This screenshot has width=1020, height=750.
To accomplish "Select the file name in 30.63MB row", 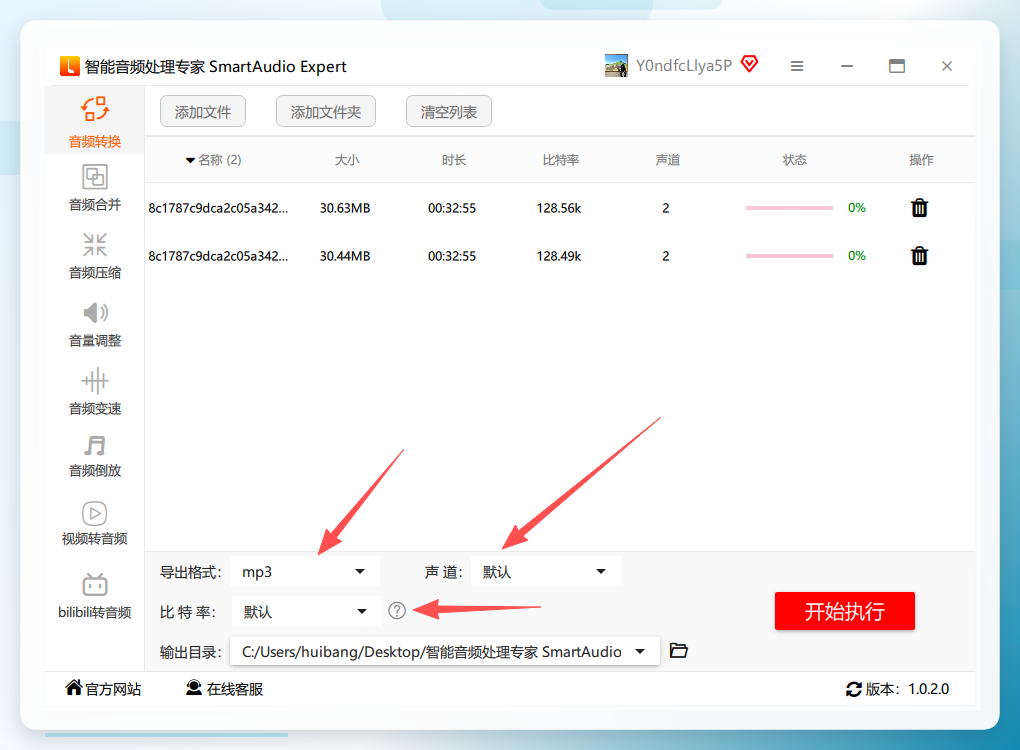I will [x=218, y=208].
